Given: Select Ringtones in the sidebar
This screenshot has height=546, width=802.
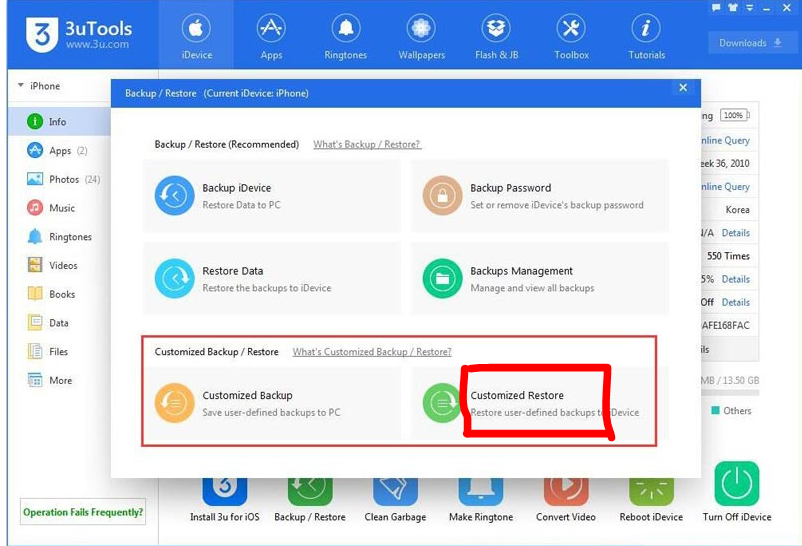Looking at the screenshot, I should coord(59,236).
